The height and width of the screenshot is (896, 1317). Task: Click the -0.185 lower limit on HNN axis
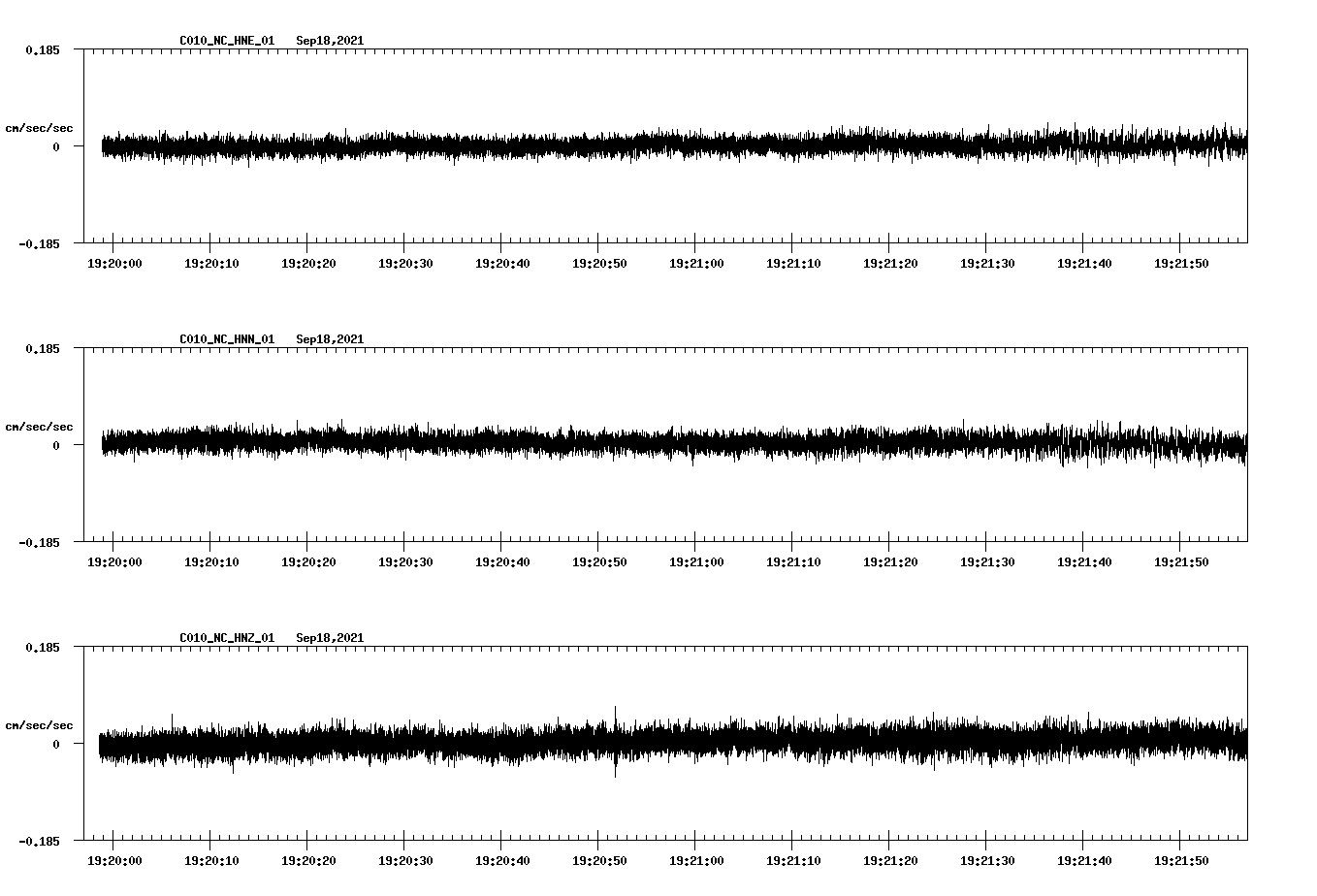[39, 543]
